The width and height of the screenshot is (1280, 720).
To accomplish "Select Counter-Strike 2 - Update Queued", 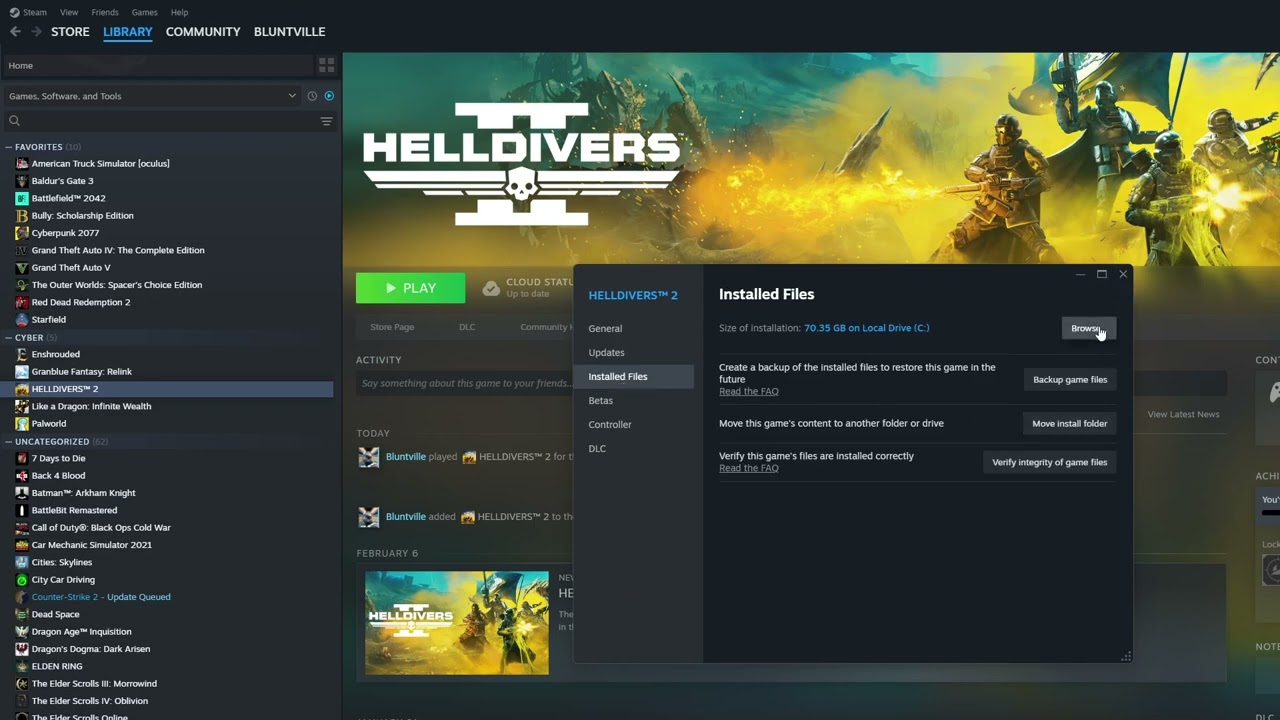I will pyautogui.click(x=101, y=597).
